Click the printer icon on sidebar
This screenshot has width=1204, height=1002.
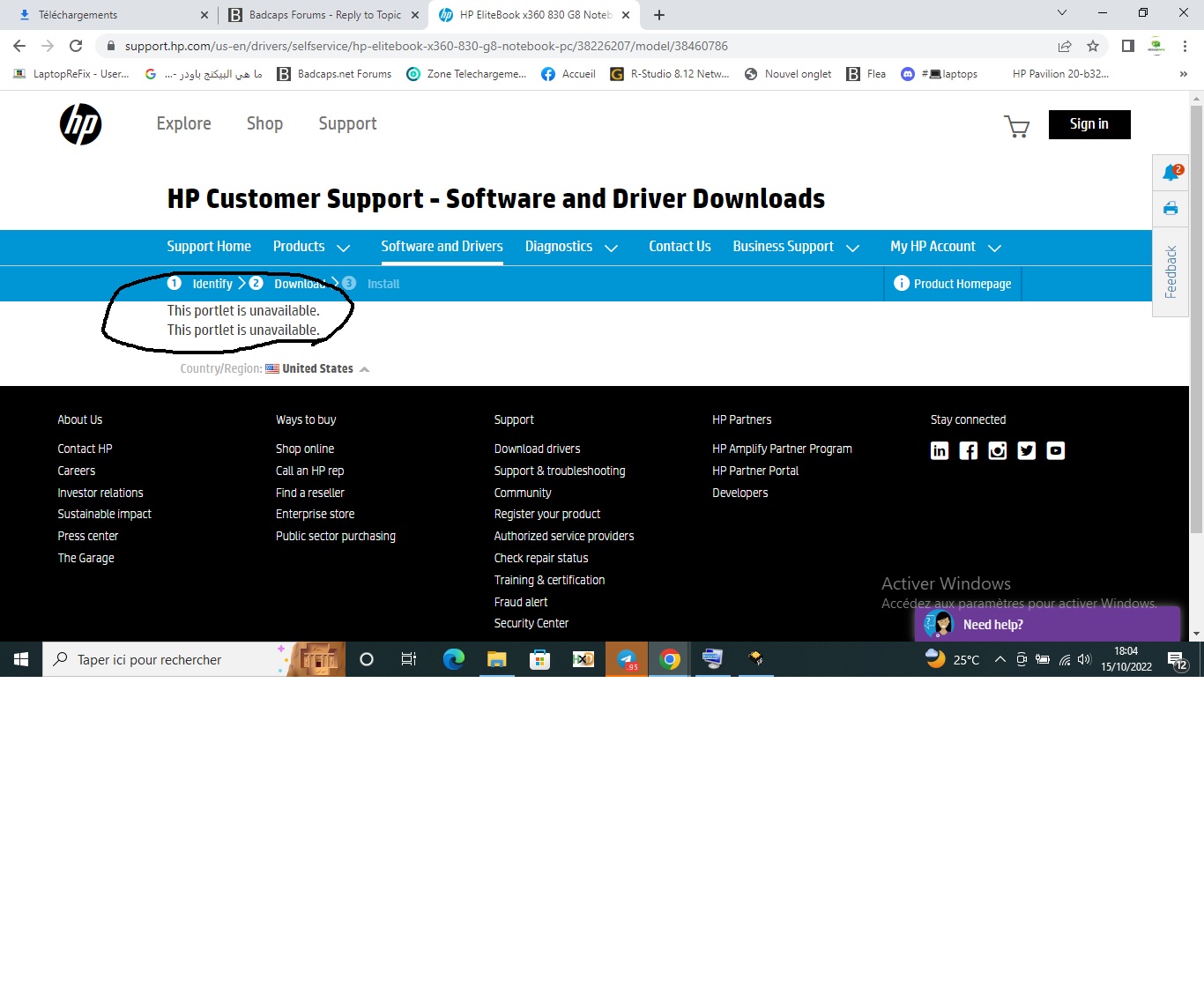(x=1171, y=209)
